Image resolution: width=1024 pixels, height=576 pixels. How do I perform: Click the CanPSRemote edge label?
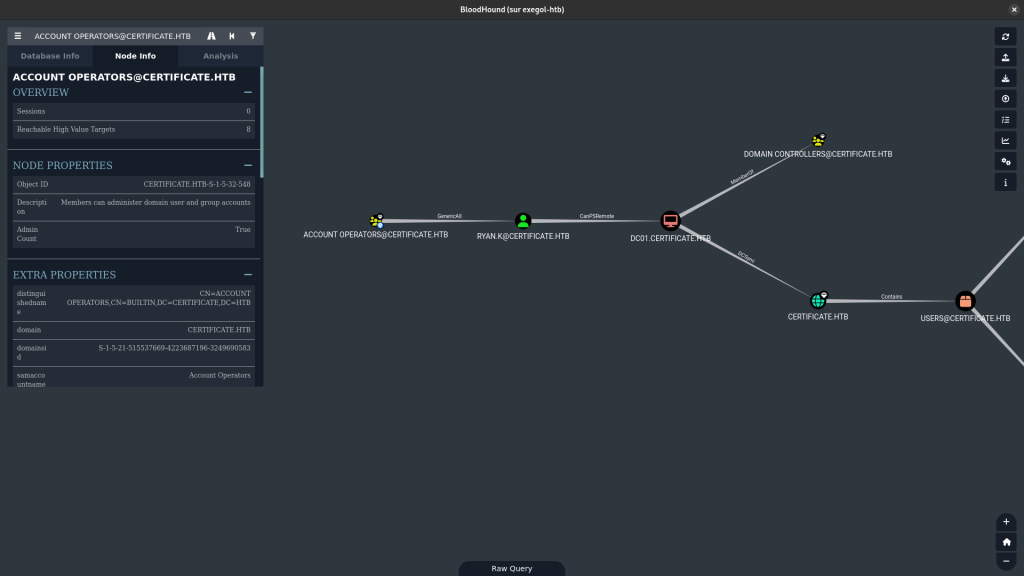coord(596,216)
